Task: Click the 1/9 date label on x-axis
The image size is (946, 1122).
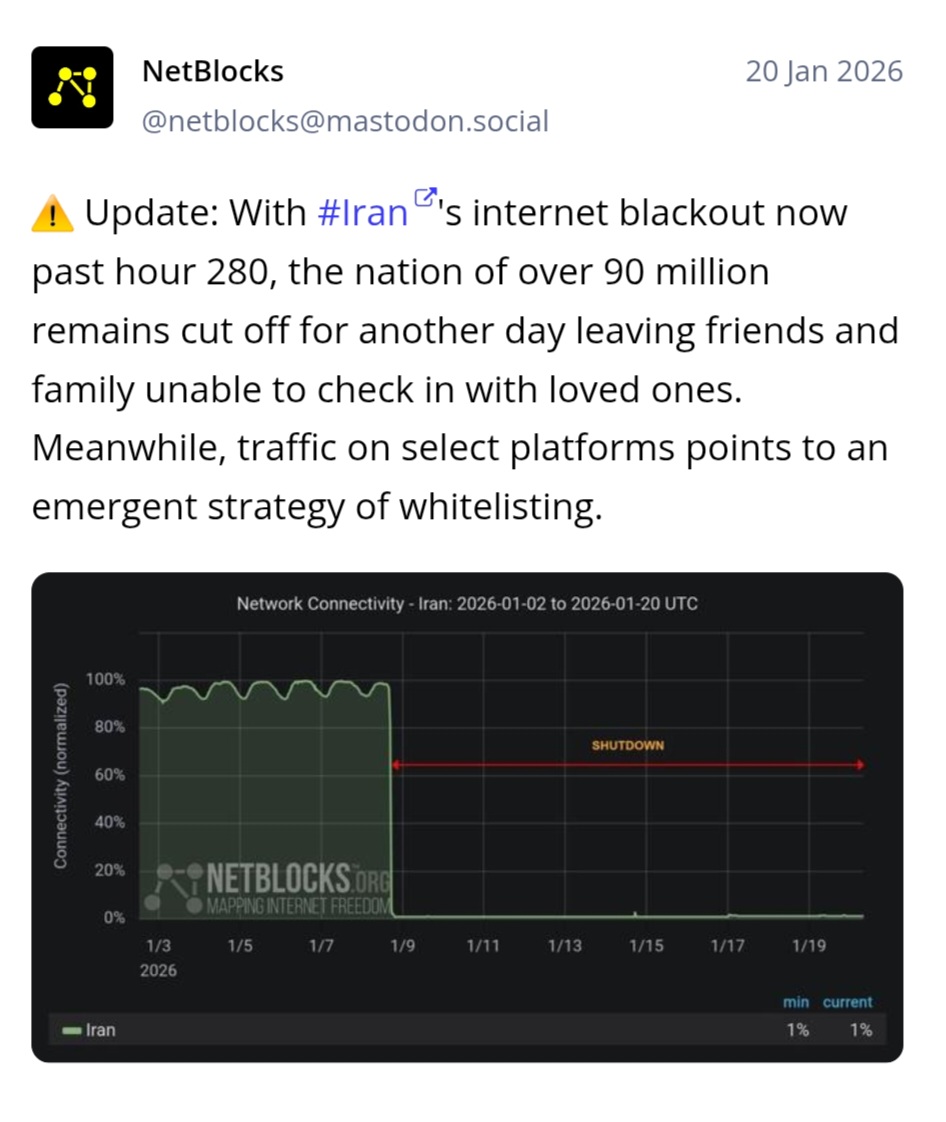Action: pyautogui.click(x=402, y=946)
